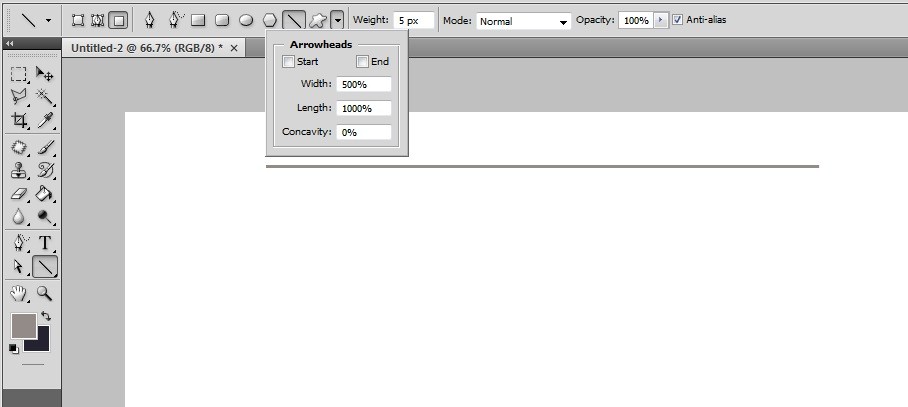This screenshot has width=908, height=407.
Task: Choose Paths mode in options bar
Action: coord(97,21)
